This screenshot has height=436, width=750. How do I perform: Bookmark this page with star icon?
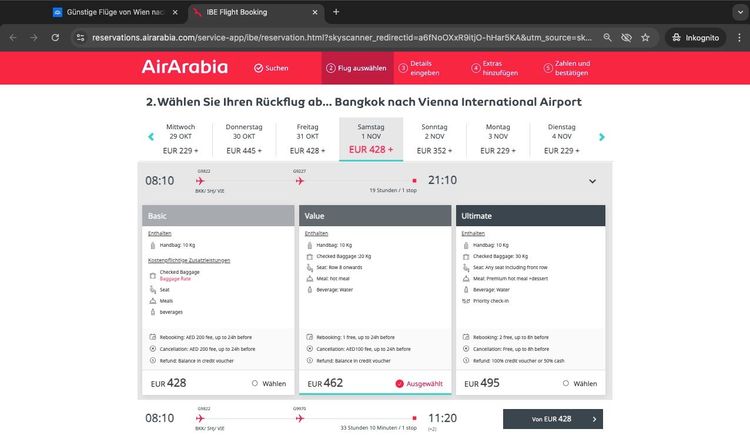point(646,37)
